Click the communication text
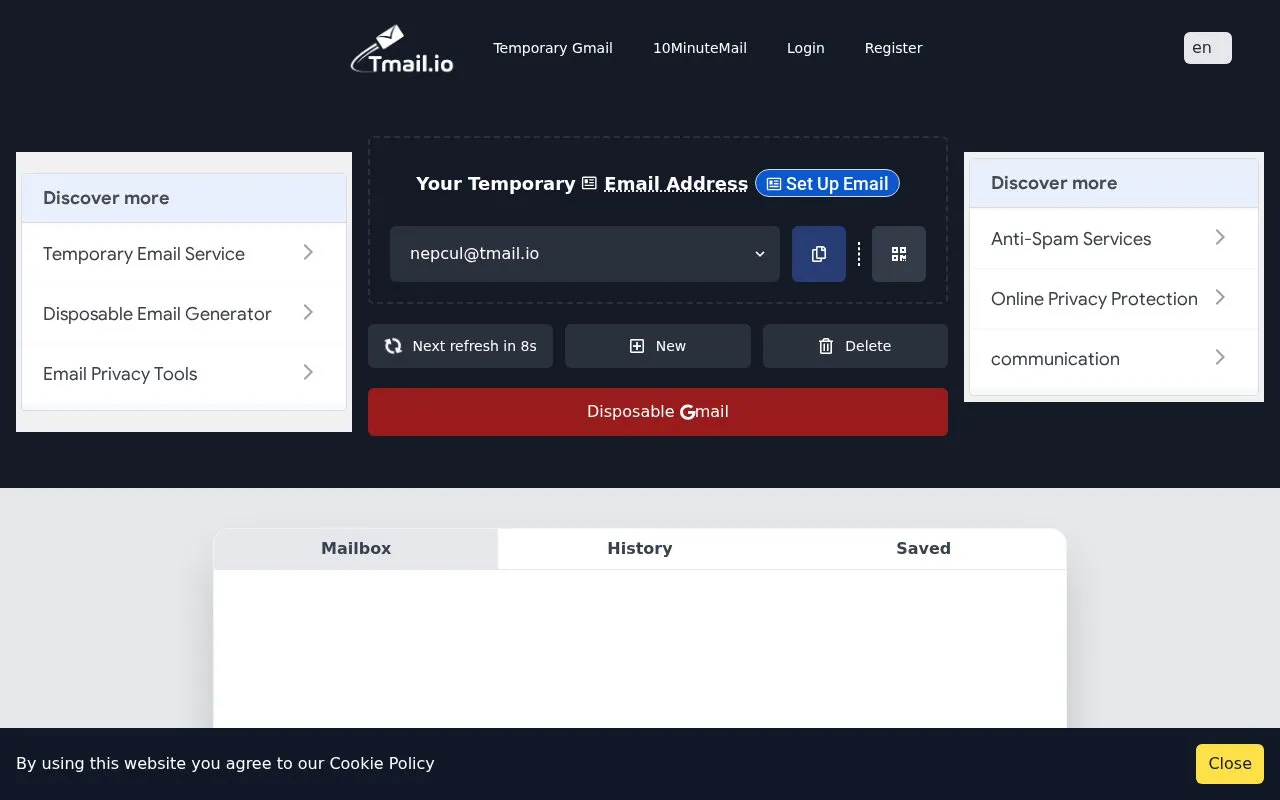Viewport: 1280px width, 800px height. click(x=1055, y=359)
